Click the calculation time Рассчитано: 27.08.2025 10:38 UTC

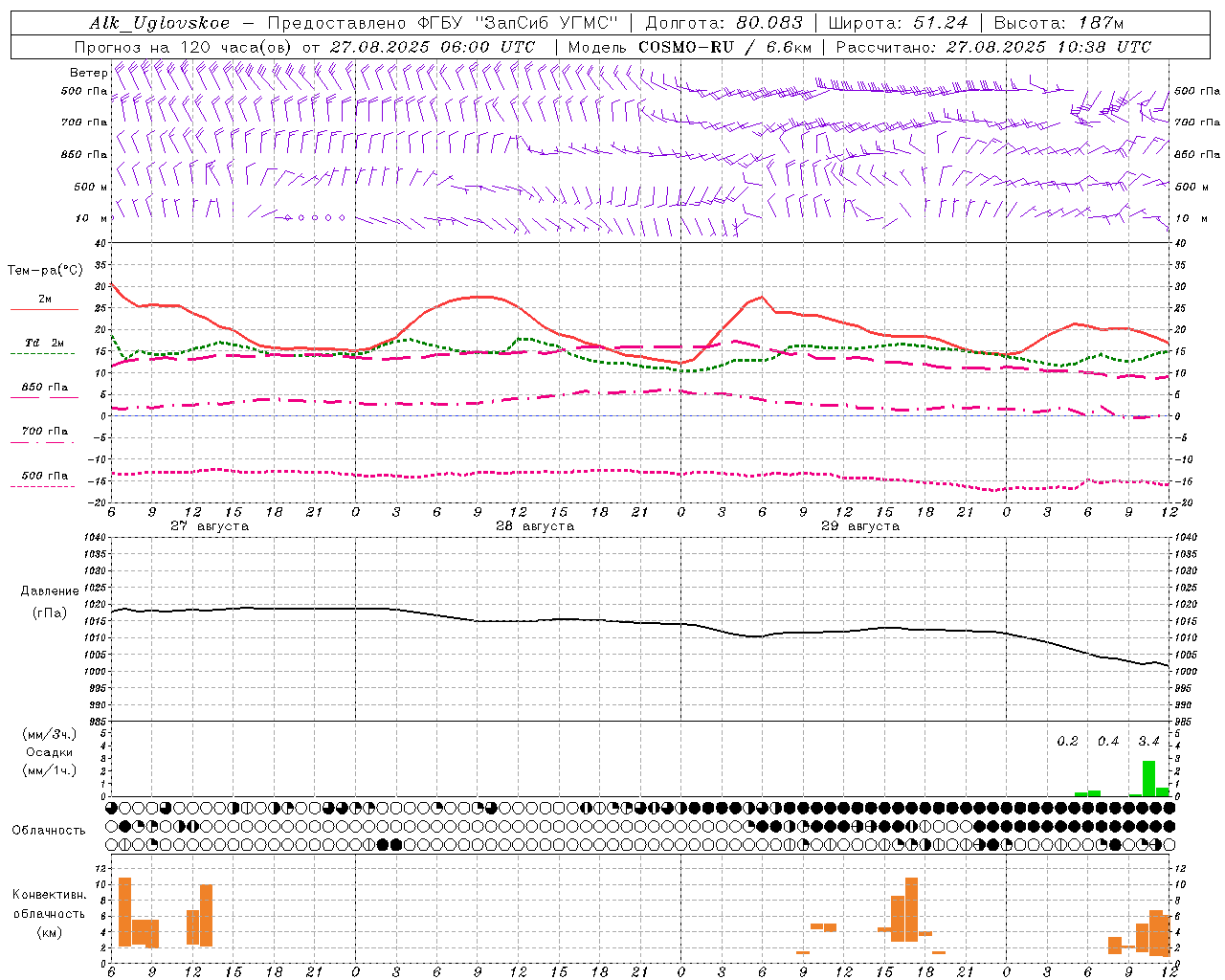tap(993, 47)
